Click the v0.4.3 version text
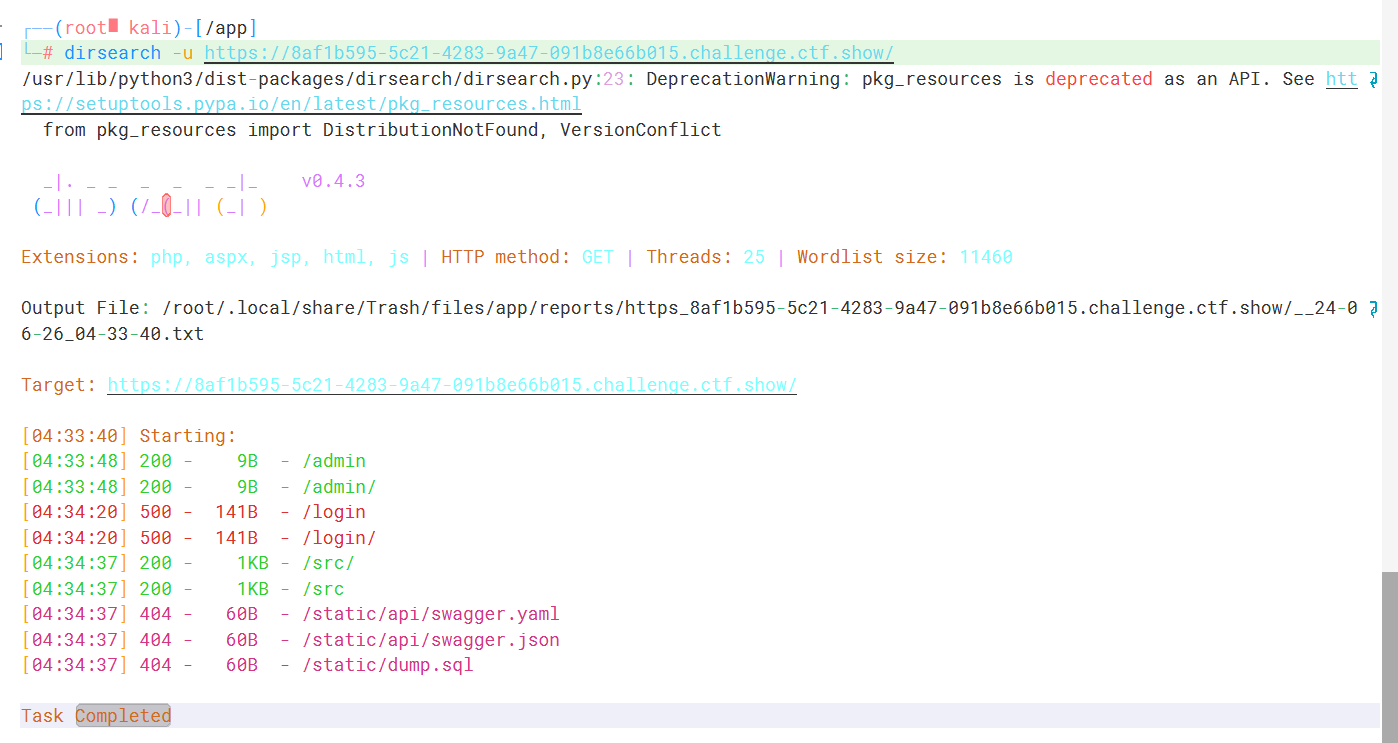The image size is (1398, 743). (x=333, y=181)
